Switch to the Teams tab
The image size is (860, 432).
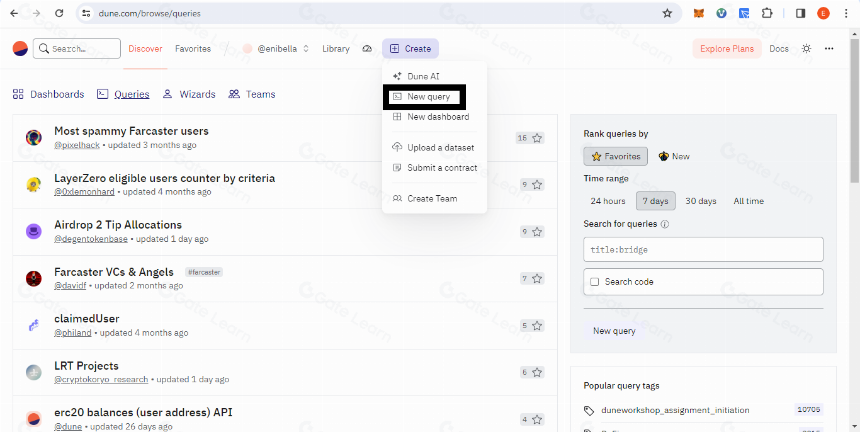coord(252,94)
